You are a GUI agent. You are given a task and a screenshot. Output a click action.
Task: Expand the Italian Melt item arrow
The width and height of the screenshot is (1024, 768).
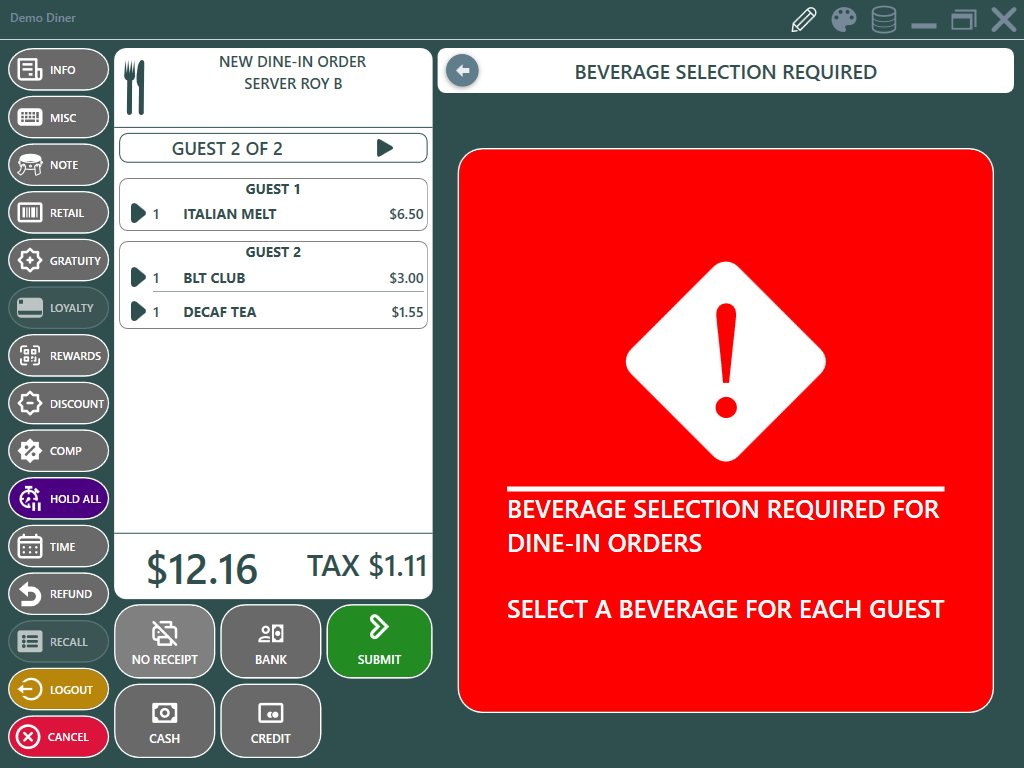138,214
